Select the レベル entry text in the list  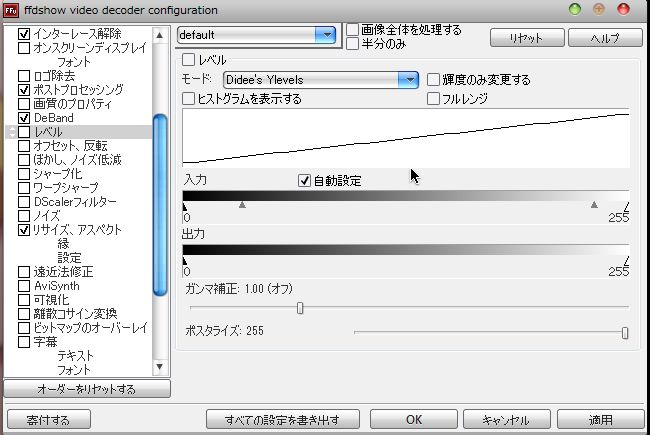coord(48,132)
